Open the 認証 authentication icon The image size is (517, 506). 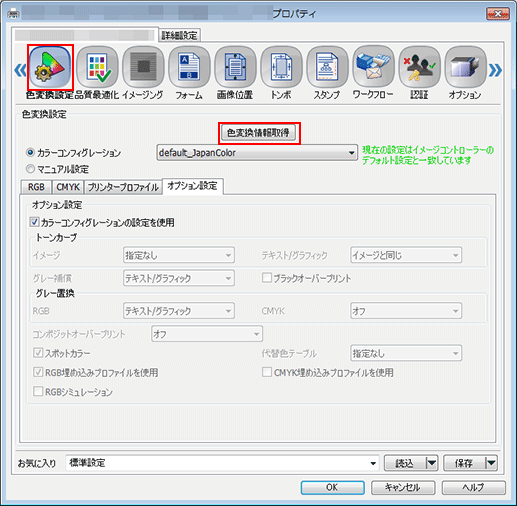click(x=419, y=67)
